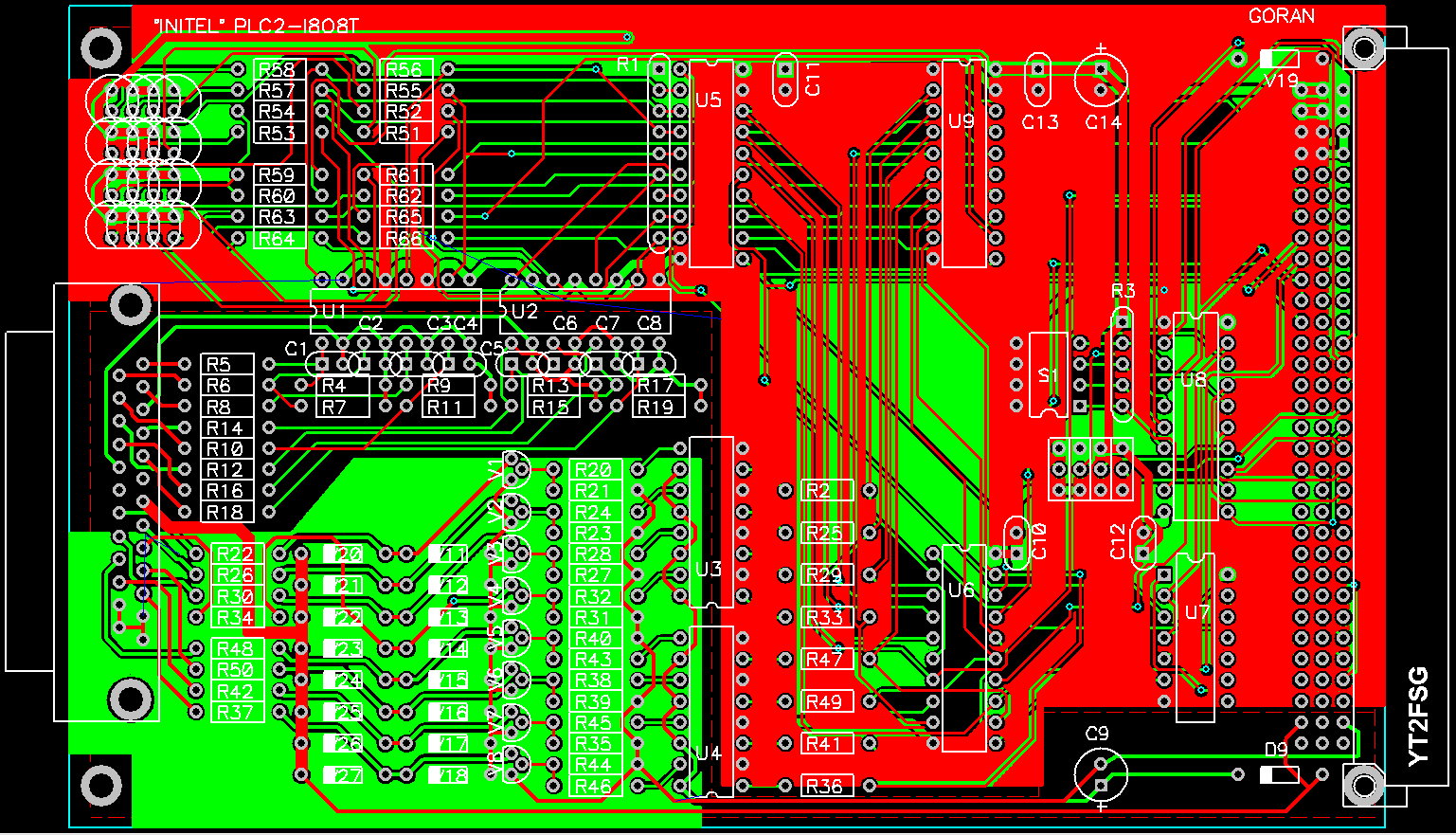Viewport: 1456px width, 835px height.
Task: Click resistor label R4
Action: point(334,386)
